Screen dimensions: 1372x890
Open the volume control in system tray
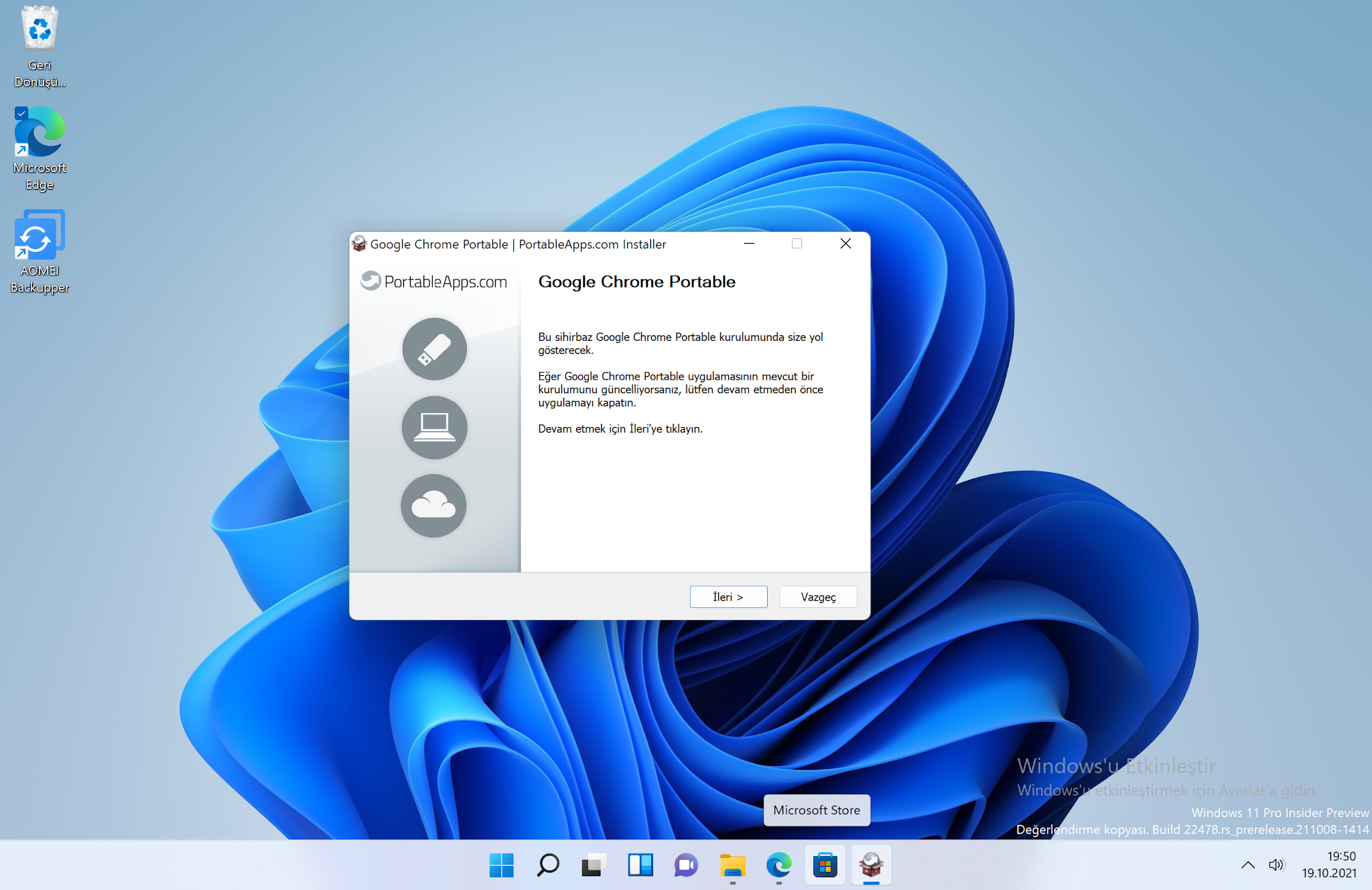[1276, 865]
